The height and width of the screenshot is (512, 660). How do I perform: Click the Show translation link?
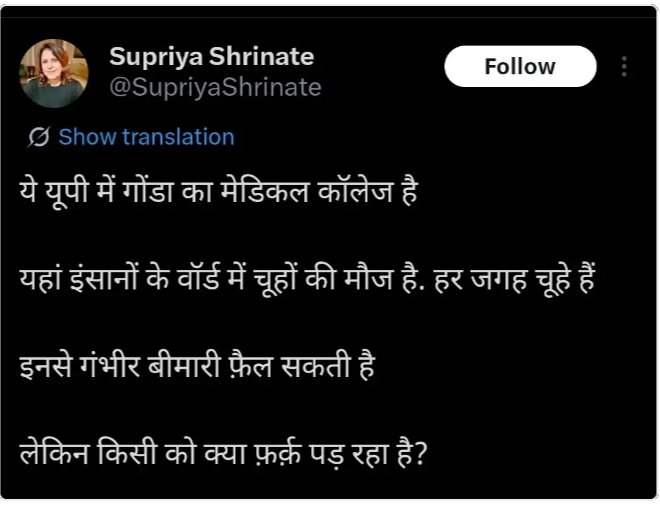146,137
